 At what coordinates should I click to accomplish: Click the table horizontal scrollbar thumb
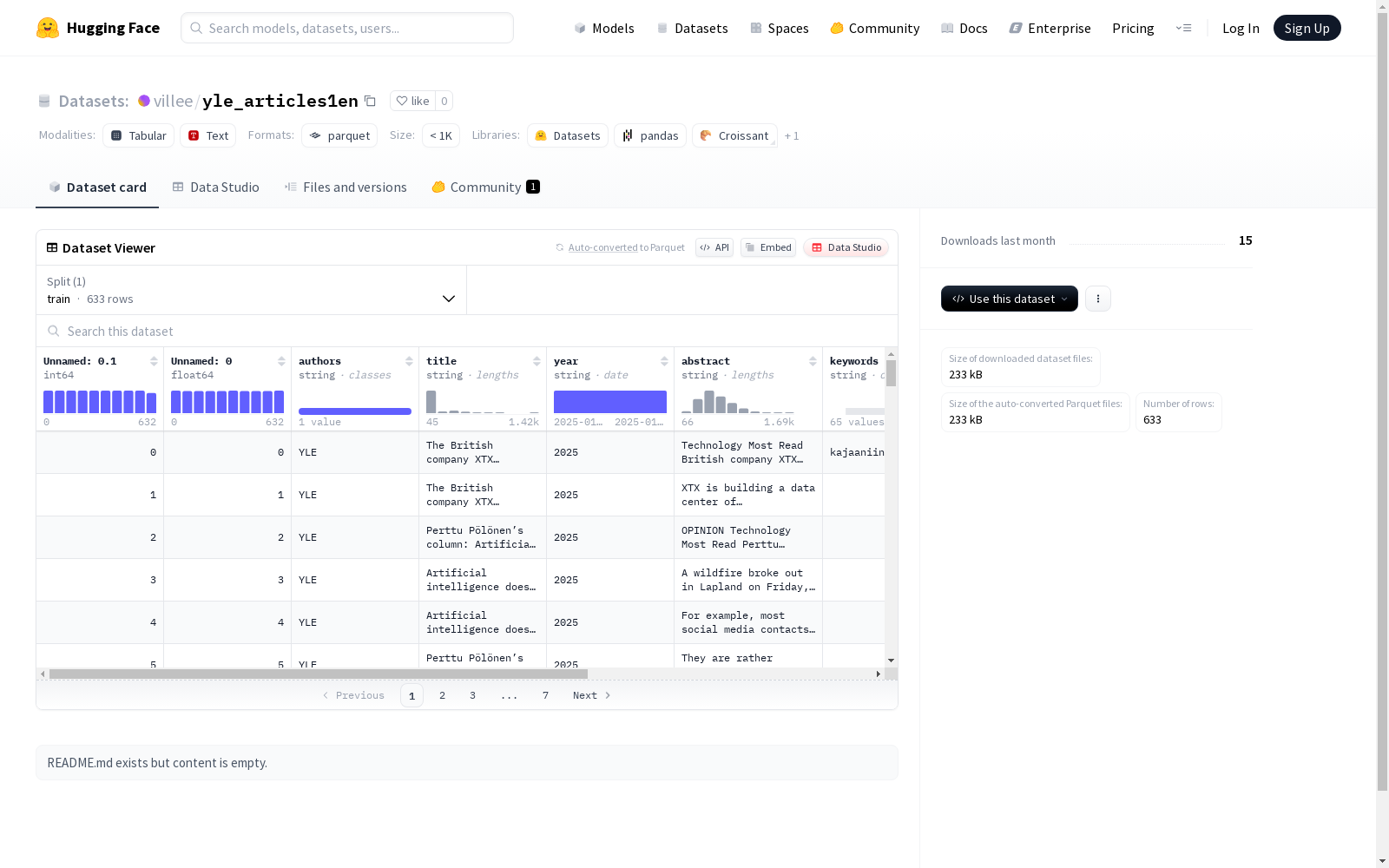(319, 674)
